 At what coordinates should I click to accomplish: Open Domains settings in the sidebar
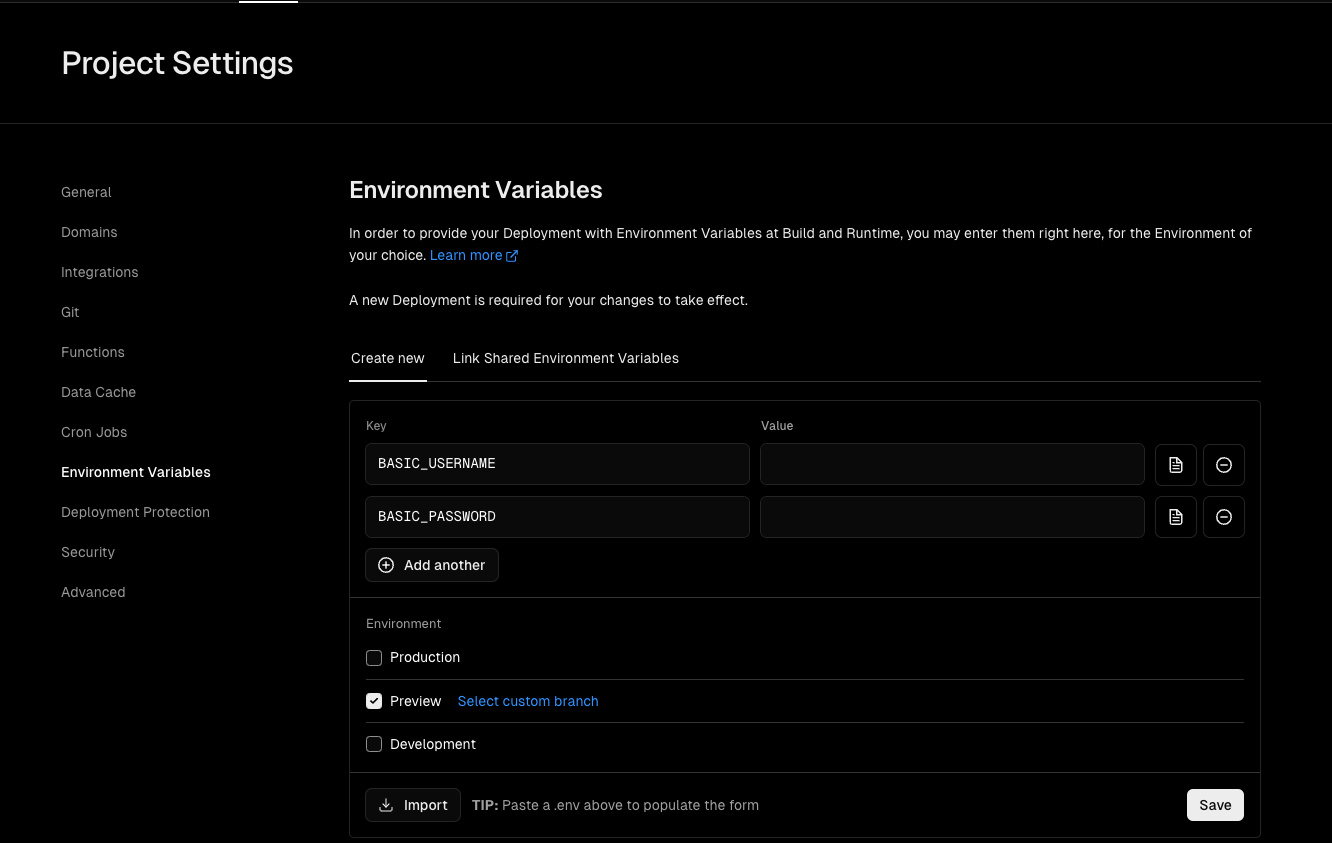[x=89, y=232]
